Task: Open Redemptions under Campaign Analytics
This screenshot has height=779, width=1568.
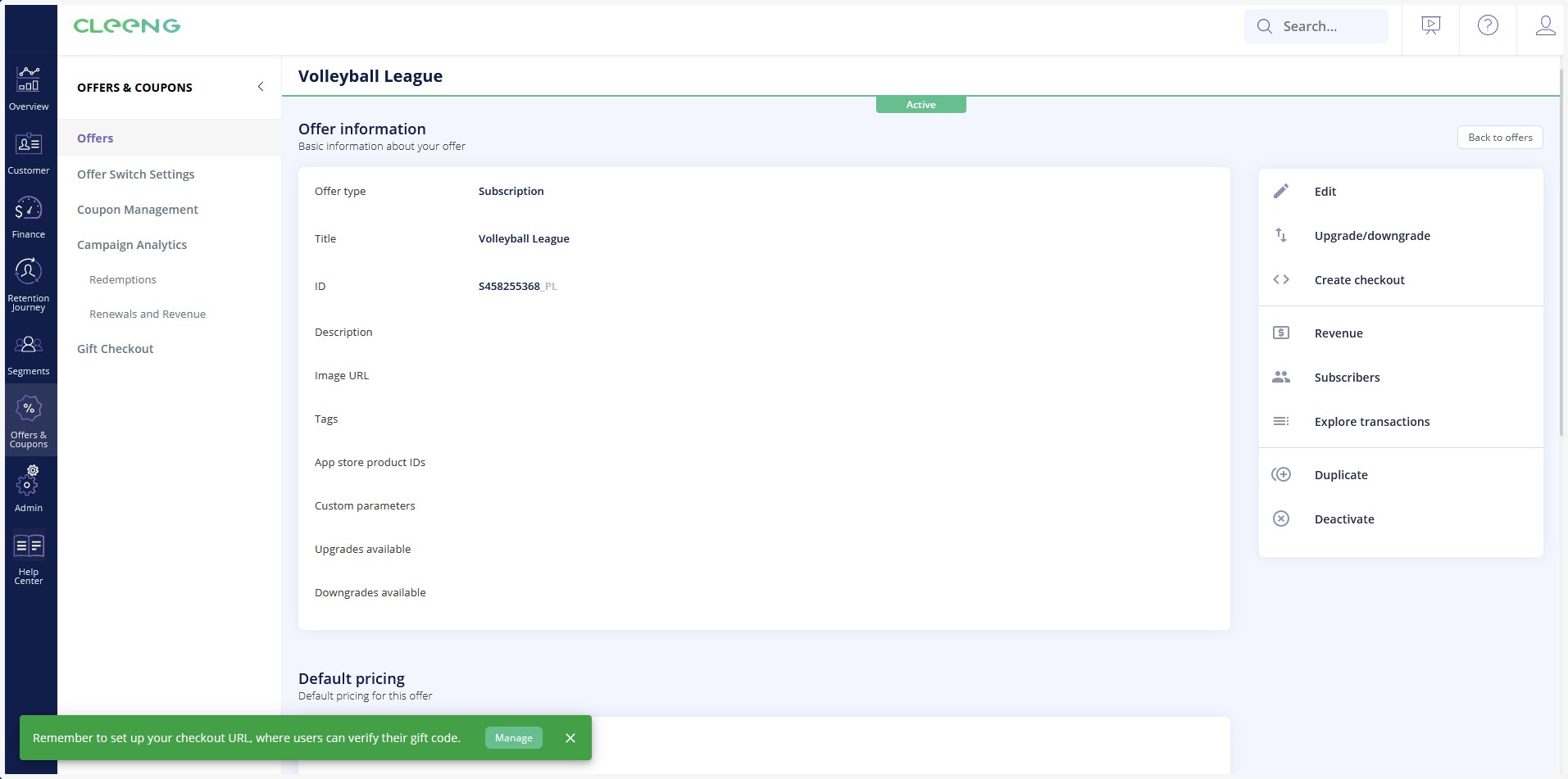Action: [123, 280]
